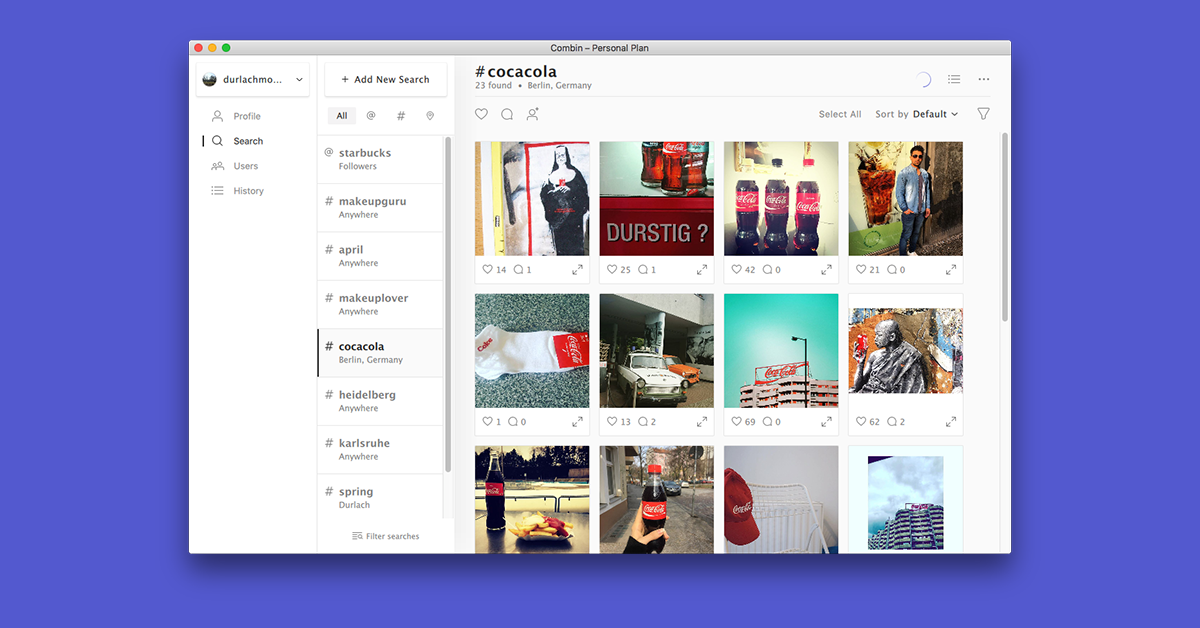Viewport: 1200px width, 628px height.
Task: Open the seated statue photo
Action: (906, 351)
